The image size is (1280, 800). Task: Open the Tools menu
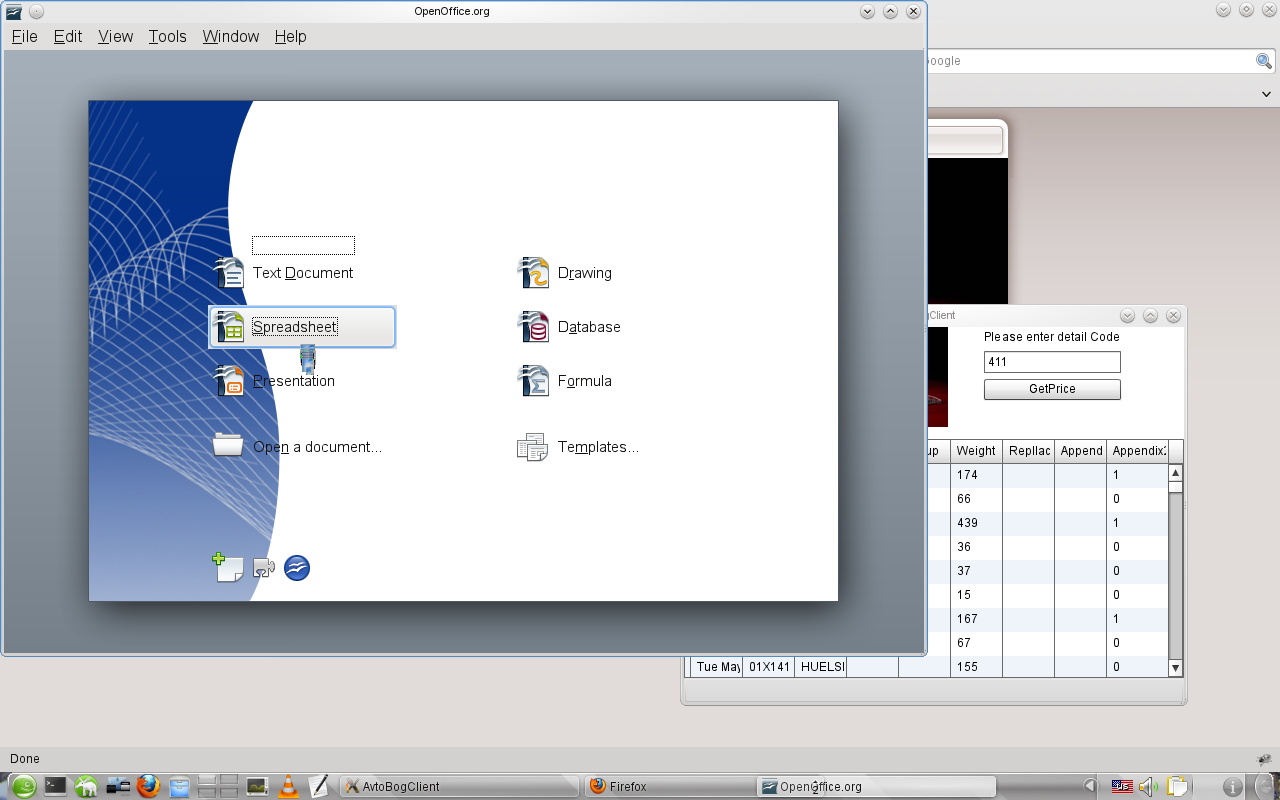(x=167, y=36)
